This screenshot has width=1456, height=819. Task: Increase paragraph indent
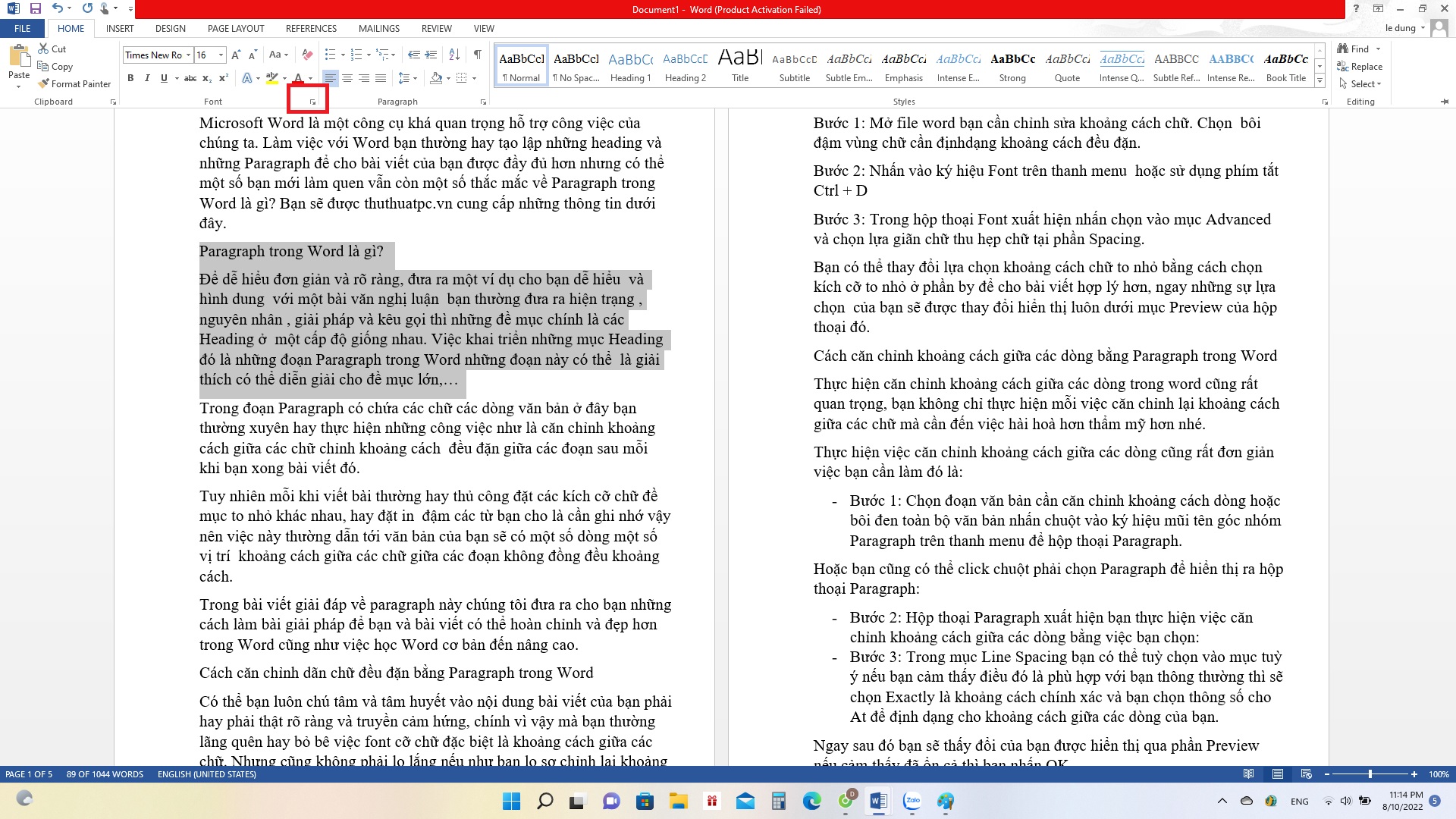(x=431, y=55)
